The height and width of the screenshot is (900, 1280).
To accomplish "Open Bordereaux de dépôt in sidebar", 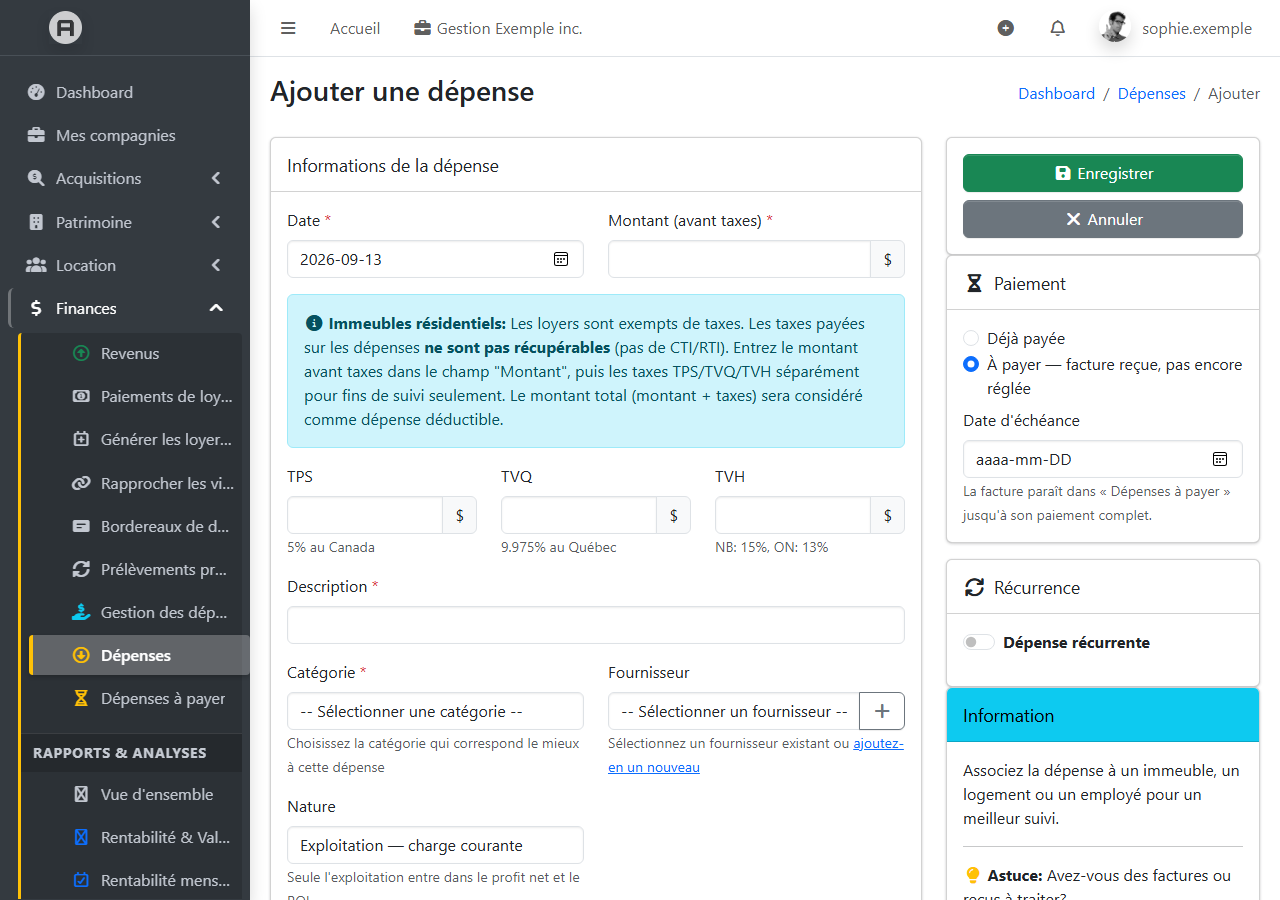I will [x=135, y=526].
